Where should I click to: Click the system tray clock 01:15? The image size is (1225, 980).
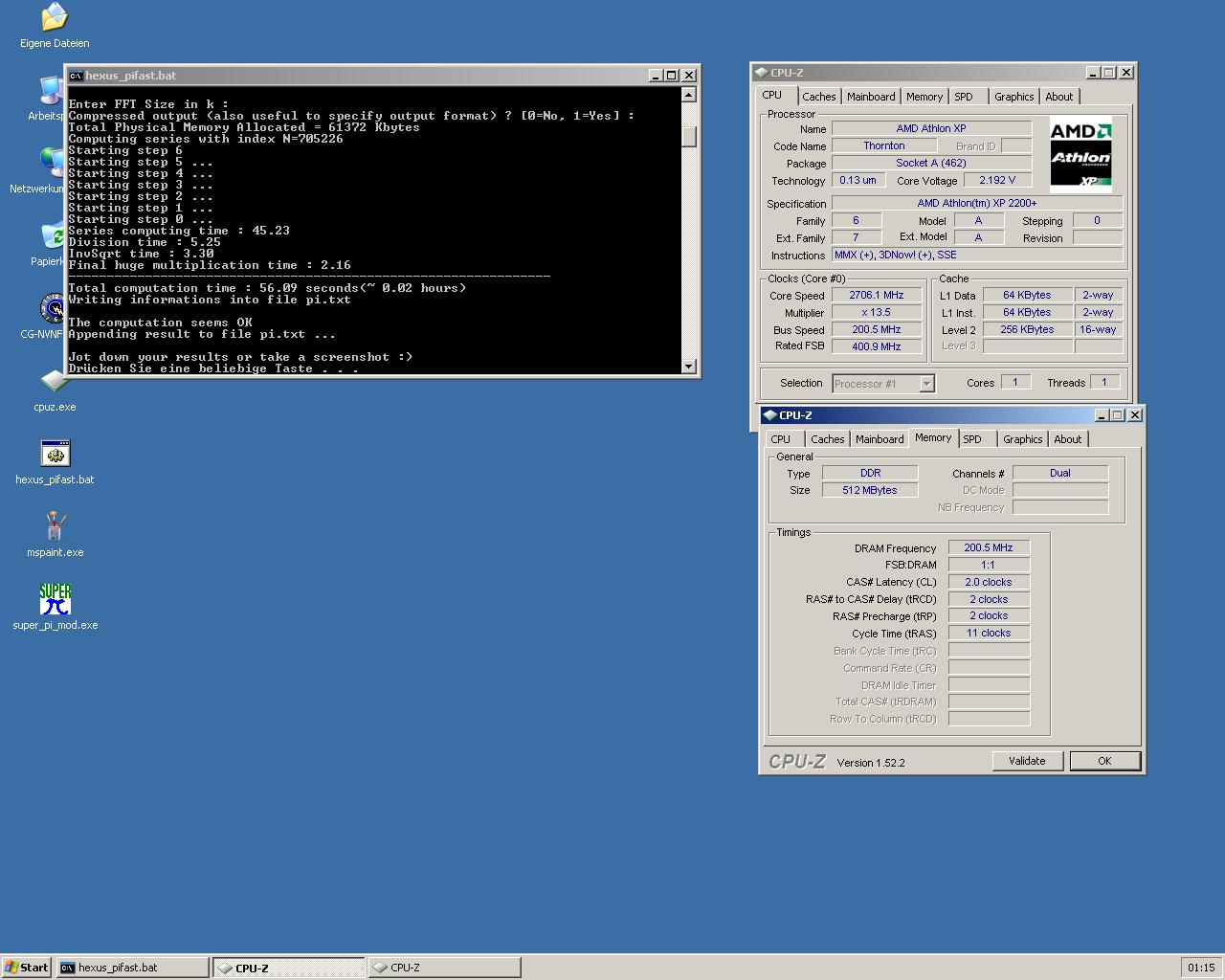pyautogui.click(x=1201, y=968)
